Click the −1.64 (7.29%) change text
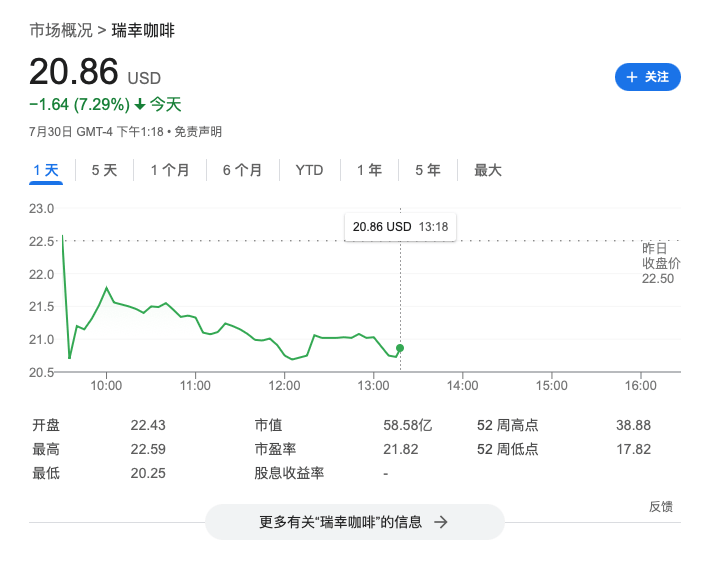This screenshot has width=719, height=565. (80, 105)
